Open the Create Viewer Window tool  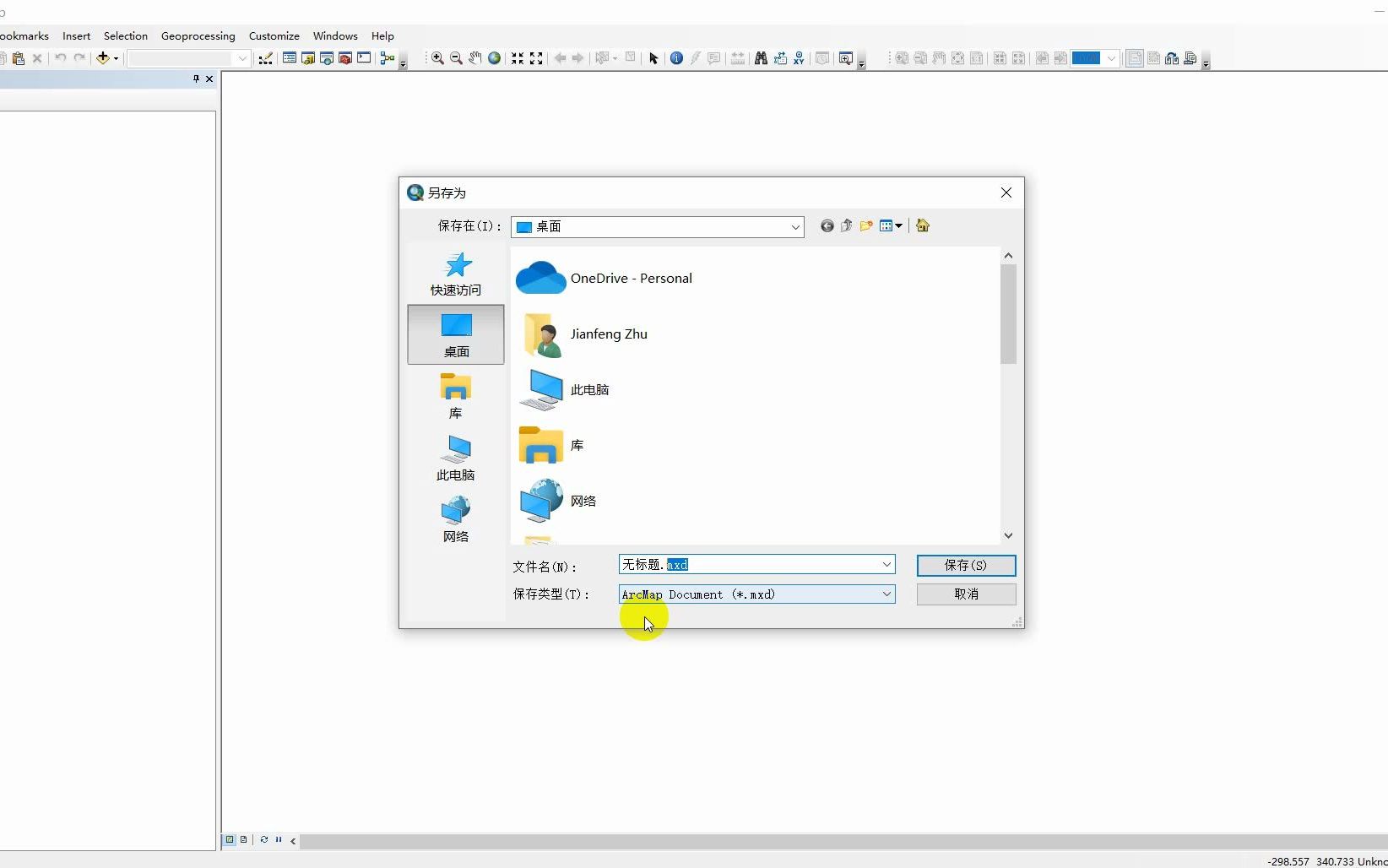tap(845, 58)
